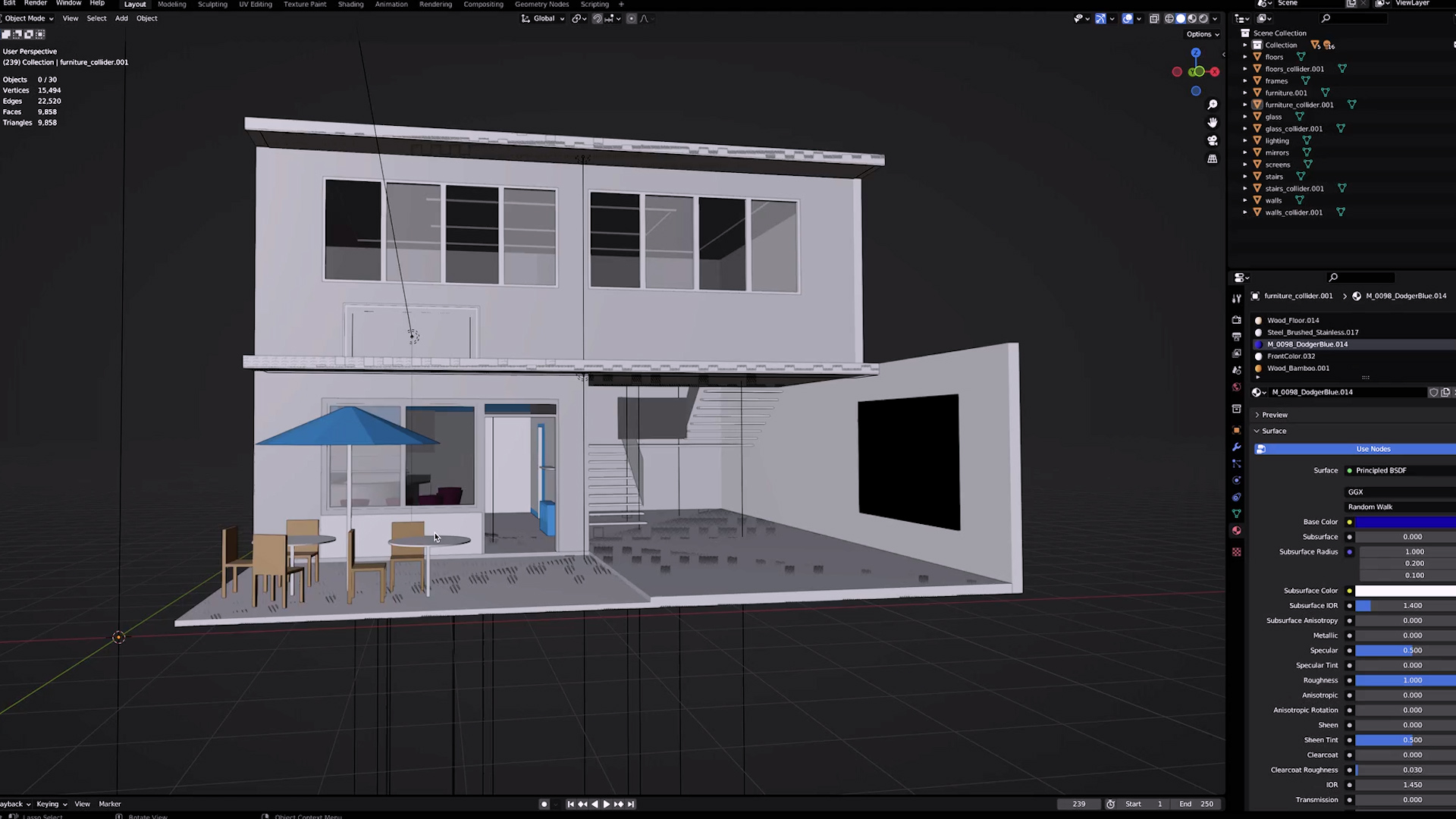The width and height of the screenshot is (1456, 819).
Task: Open the Object Mode dropdown
Action: [x=27, y=18]
